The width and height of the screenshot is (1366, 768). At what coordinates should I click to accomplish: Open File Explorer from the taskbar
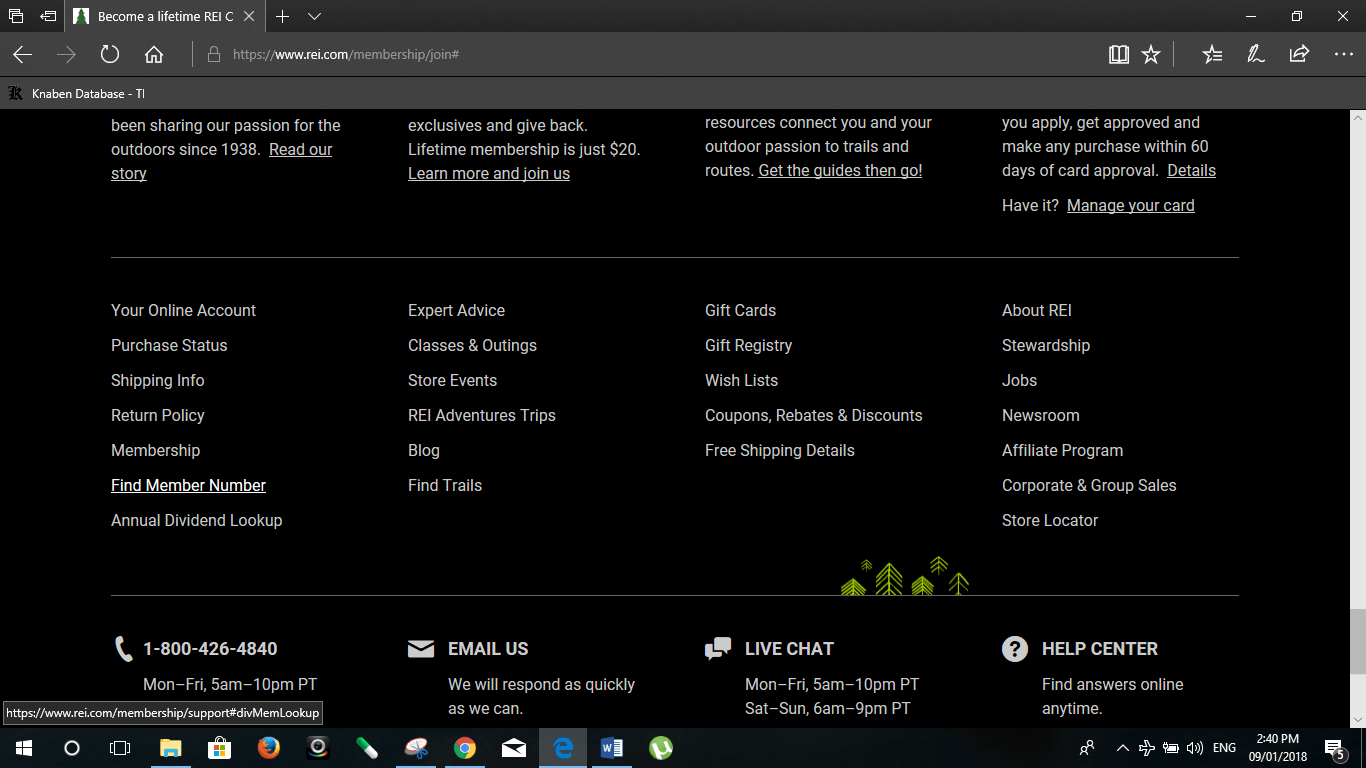[170, 748]
